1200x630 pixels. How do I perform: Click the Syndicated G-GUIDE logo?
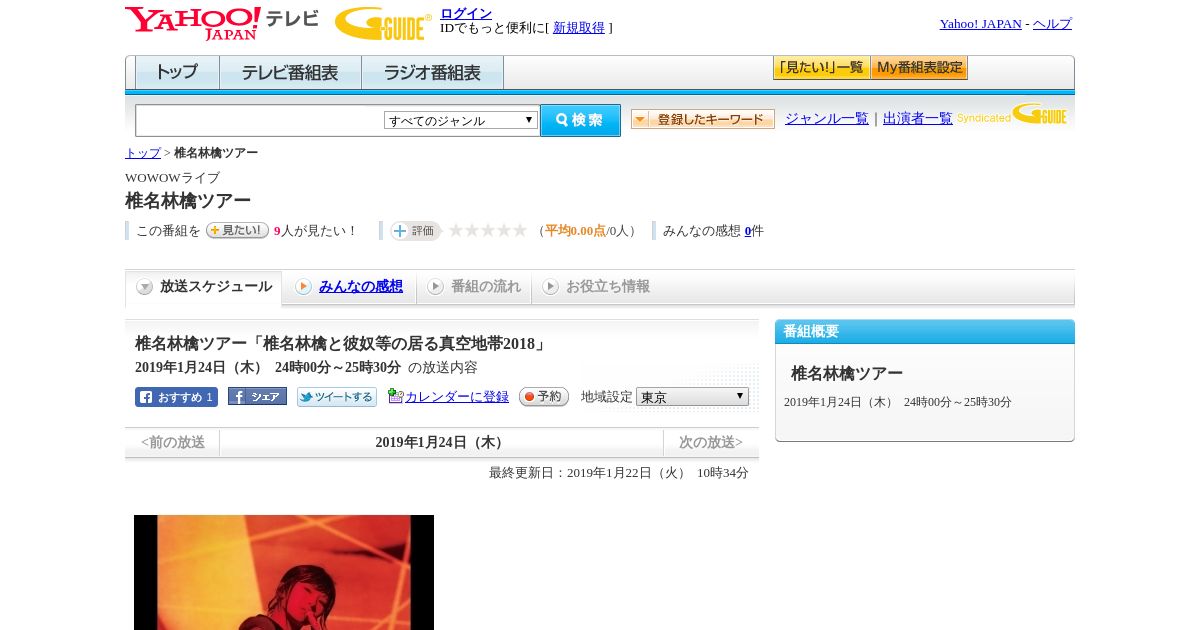pyautogui.click(x=1012, y=115)
